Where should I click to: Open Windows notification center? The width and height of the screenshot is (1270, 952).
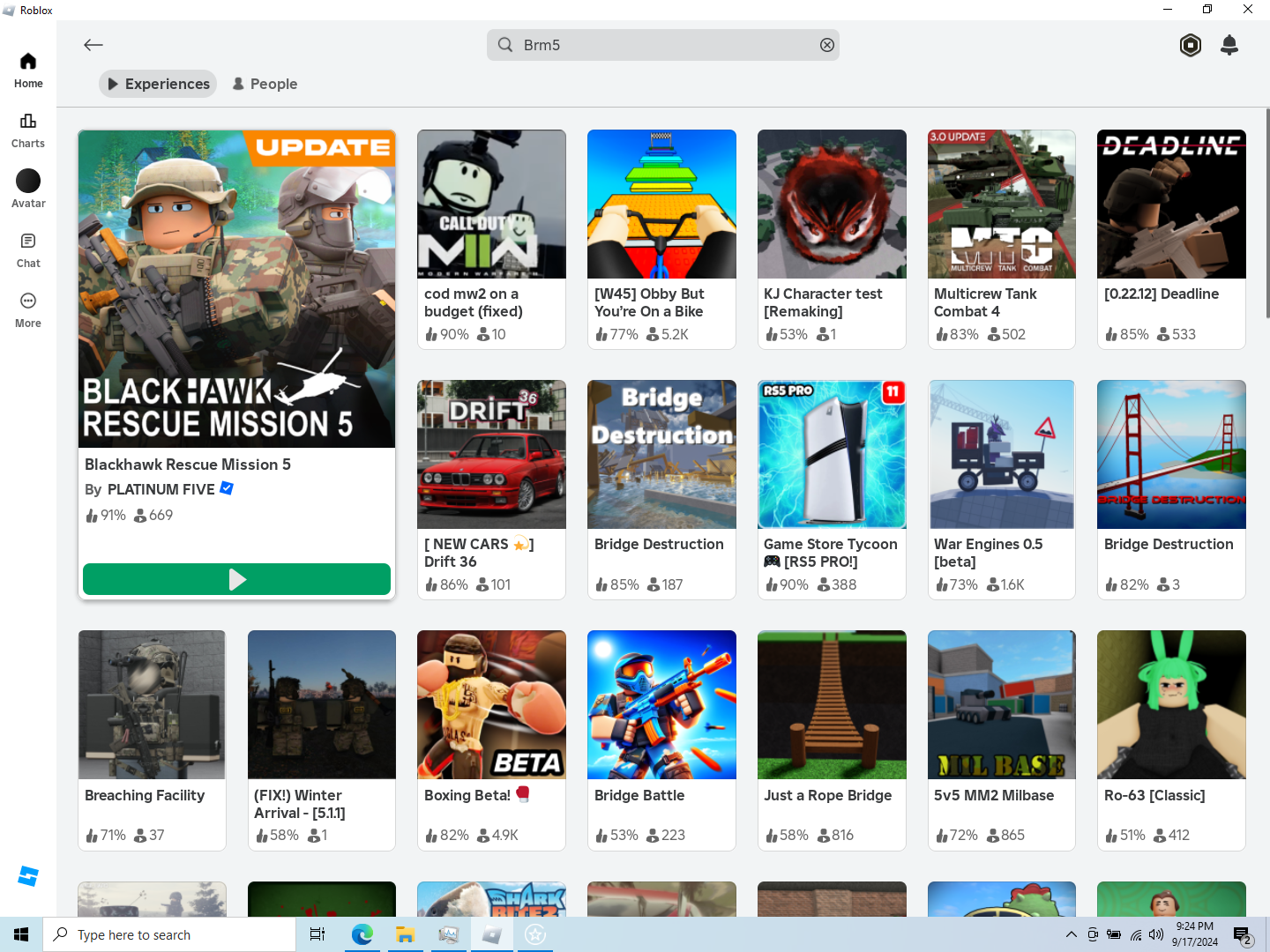[1244, 934]
